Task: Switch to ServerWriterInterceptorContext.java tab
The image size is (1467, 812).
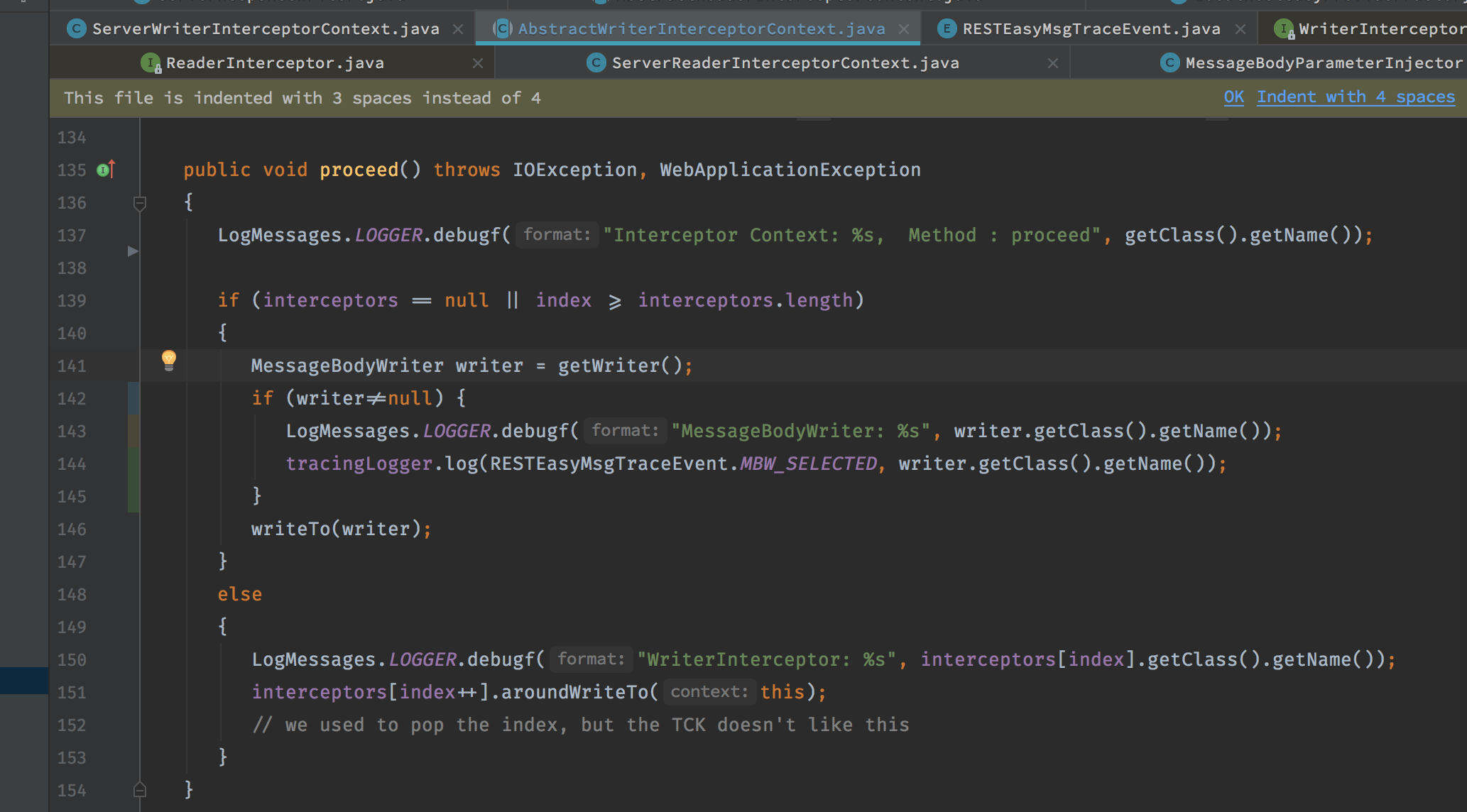Action: [266, 29]
